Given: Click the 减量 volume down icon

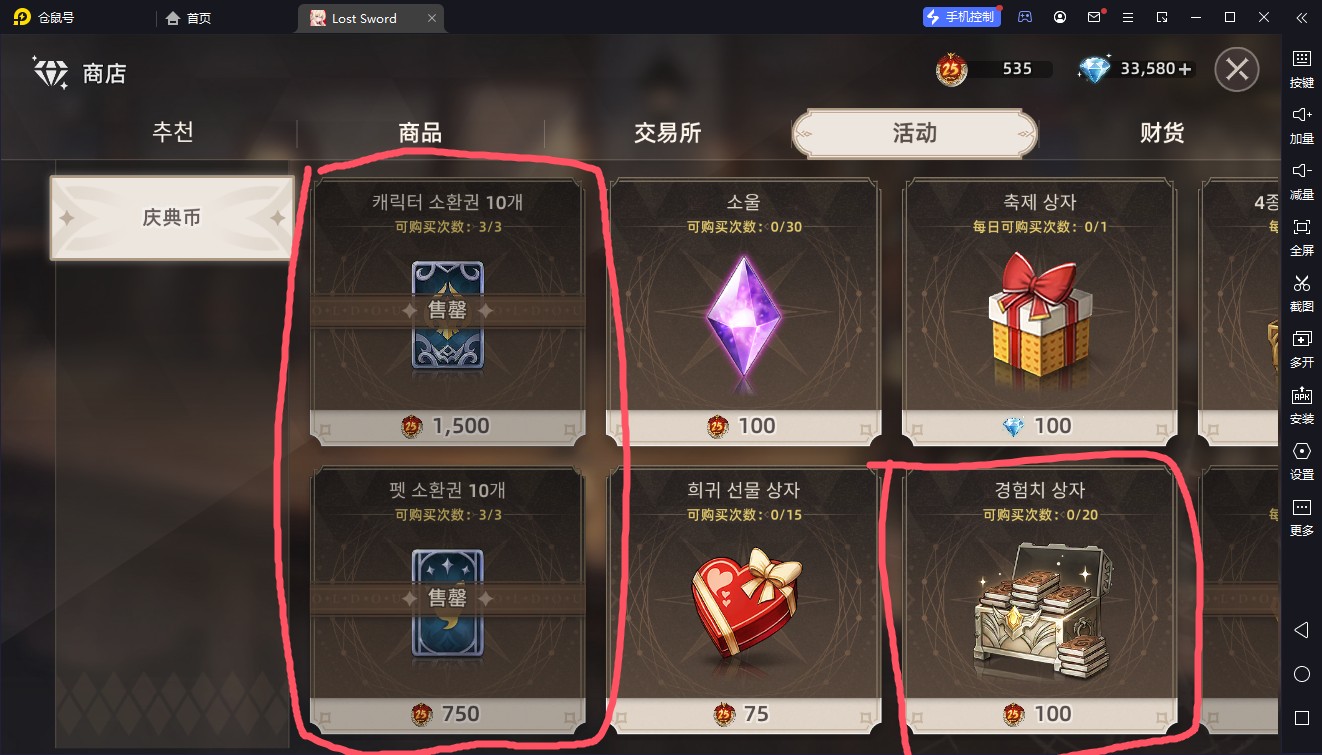Looking at the screenshot, I should click(1301, 181).
